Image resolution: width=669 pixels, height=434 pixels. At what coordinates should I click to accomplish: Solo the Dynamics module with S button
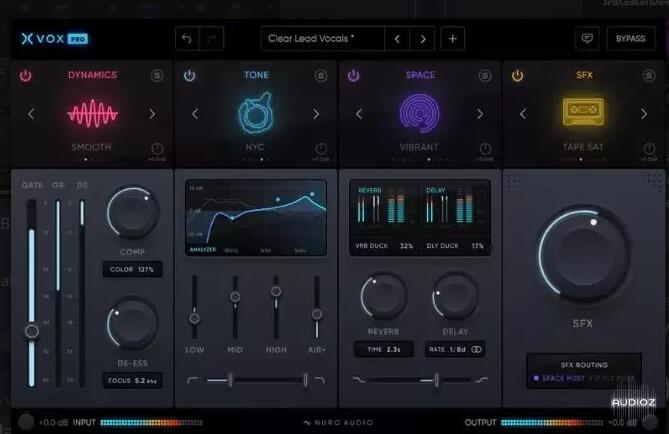(x=157, y=76)
